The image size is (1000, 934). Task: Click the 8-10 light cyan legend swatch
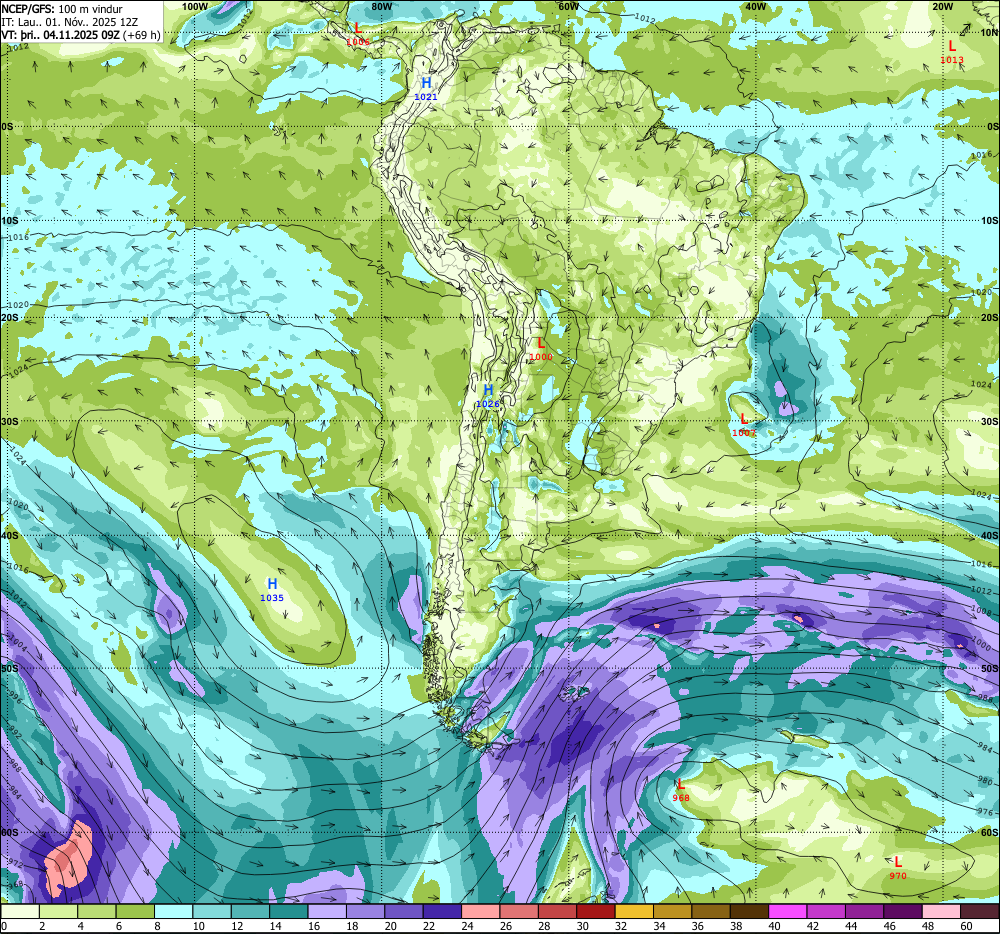(x=173, y=911)
